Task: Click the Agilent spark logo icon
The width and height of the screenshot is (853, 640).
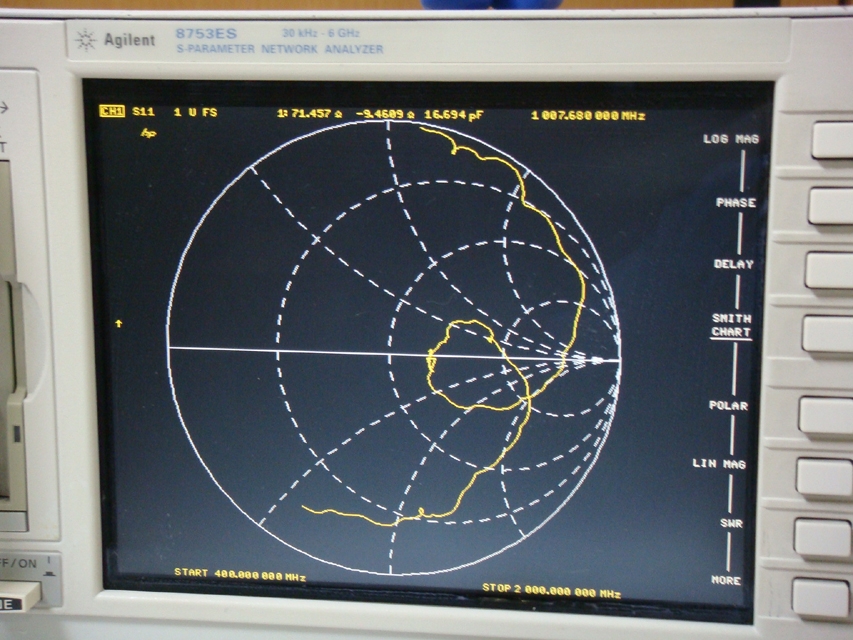Action: click(x=85, y=40)
